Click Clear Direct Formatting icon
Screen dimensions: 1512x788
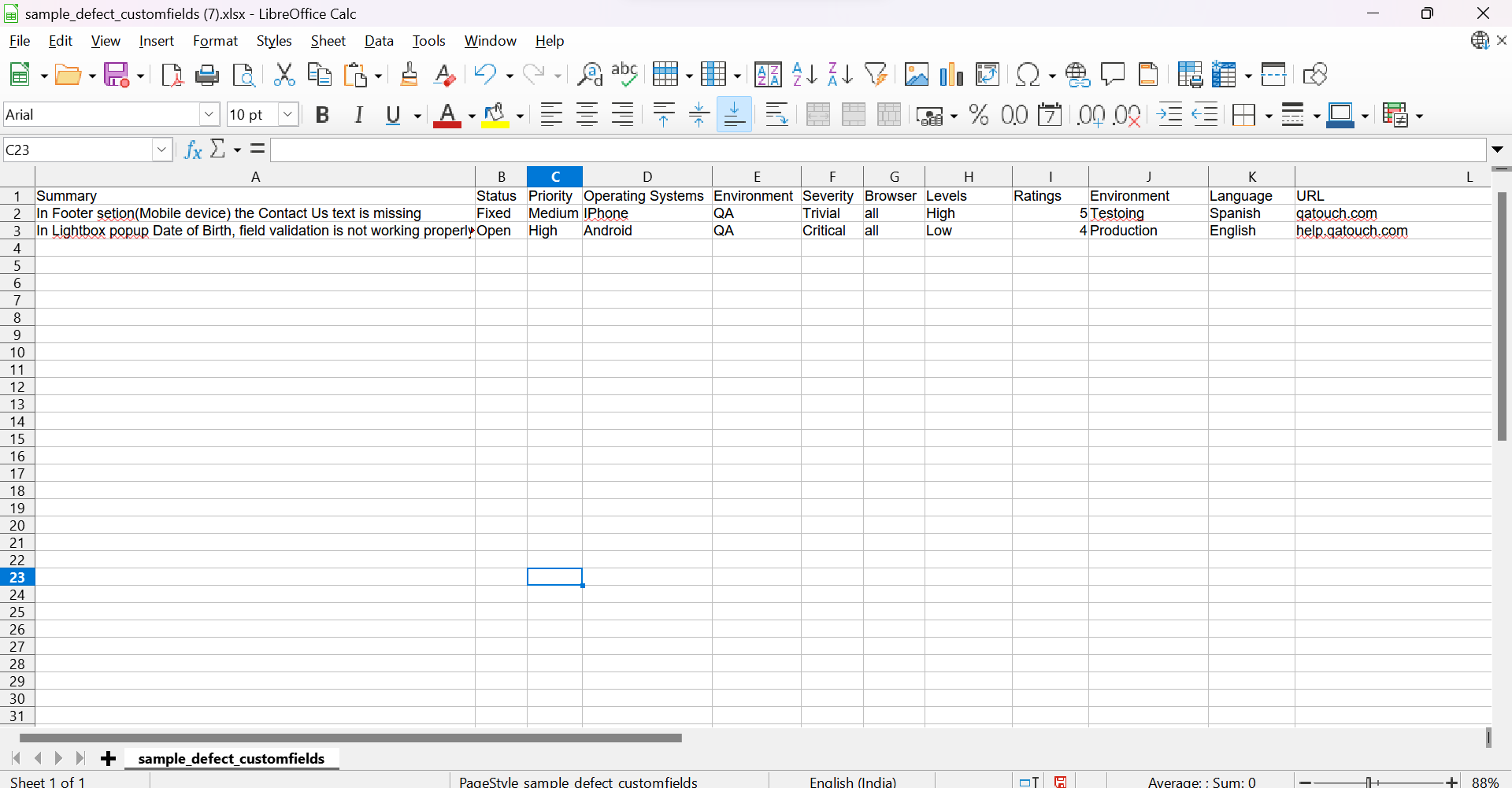tap(445, 75)
